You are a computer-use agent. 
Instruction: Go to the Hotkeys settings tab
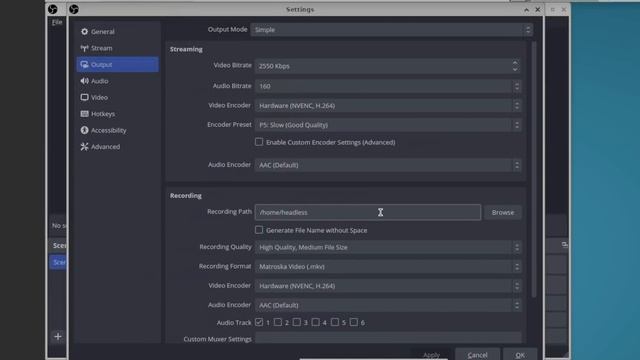point(118,113)
